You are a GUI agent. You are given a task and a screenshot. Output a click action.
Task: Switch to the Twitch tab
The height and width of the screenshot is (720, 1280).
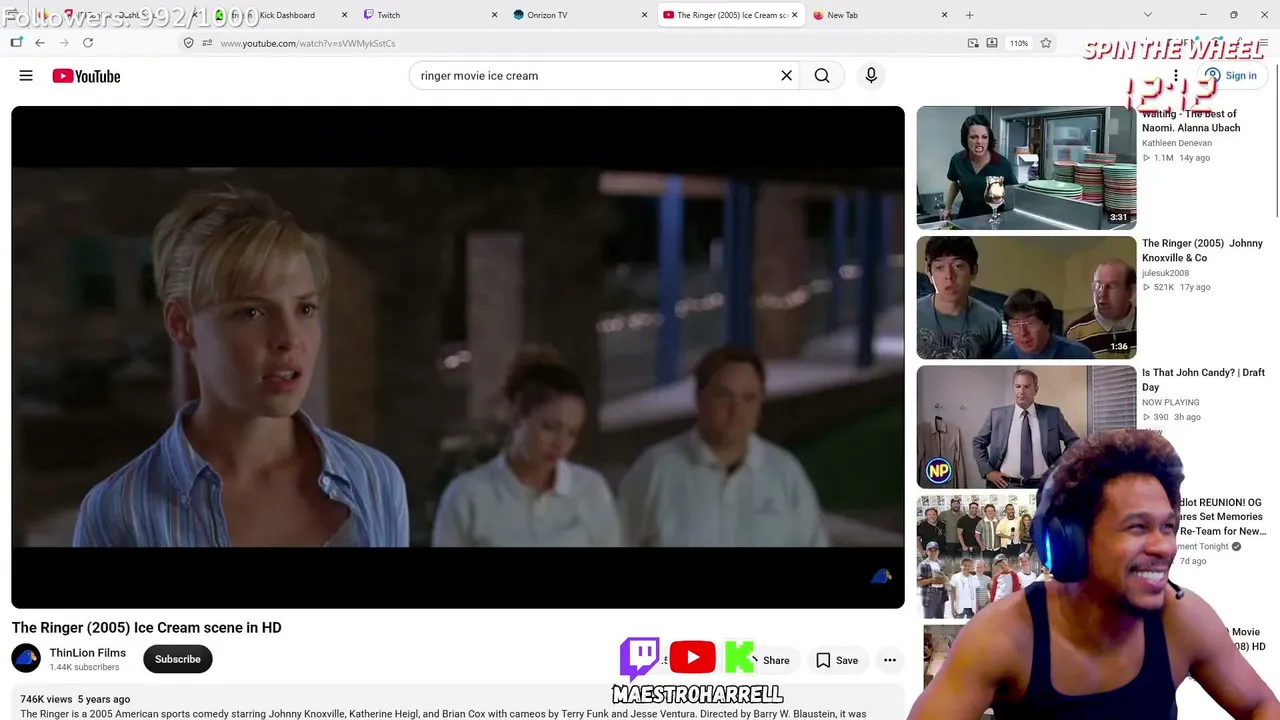[x=430, y=15]
